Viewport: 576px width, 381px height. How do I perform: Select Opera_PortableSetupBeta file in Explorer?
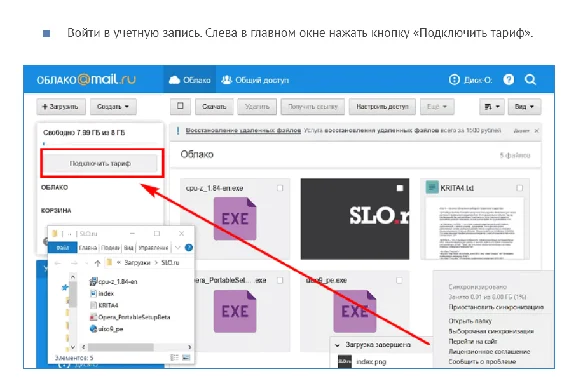click(x=130, y=317)
